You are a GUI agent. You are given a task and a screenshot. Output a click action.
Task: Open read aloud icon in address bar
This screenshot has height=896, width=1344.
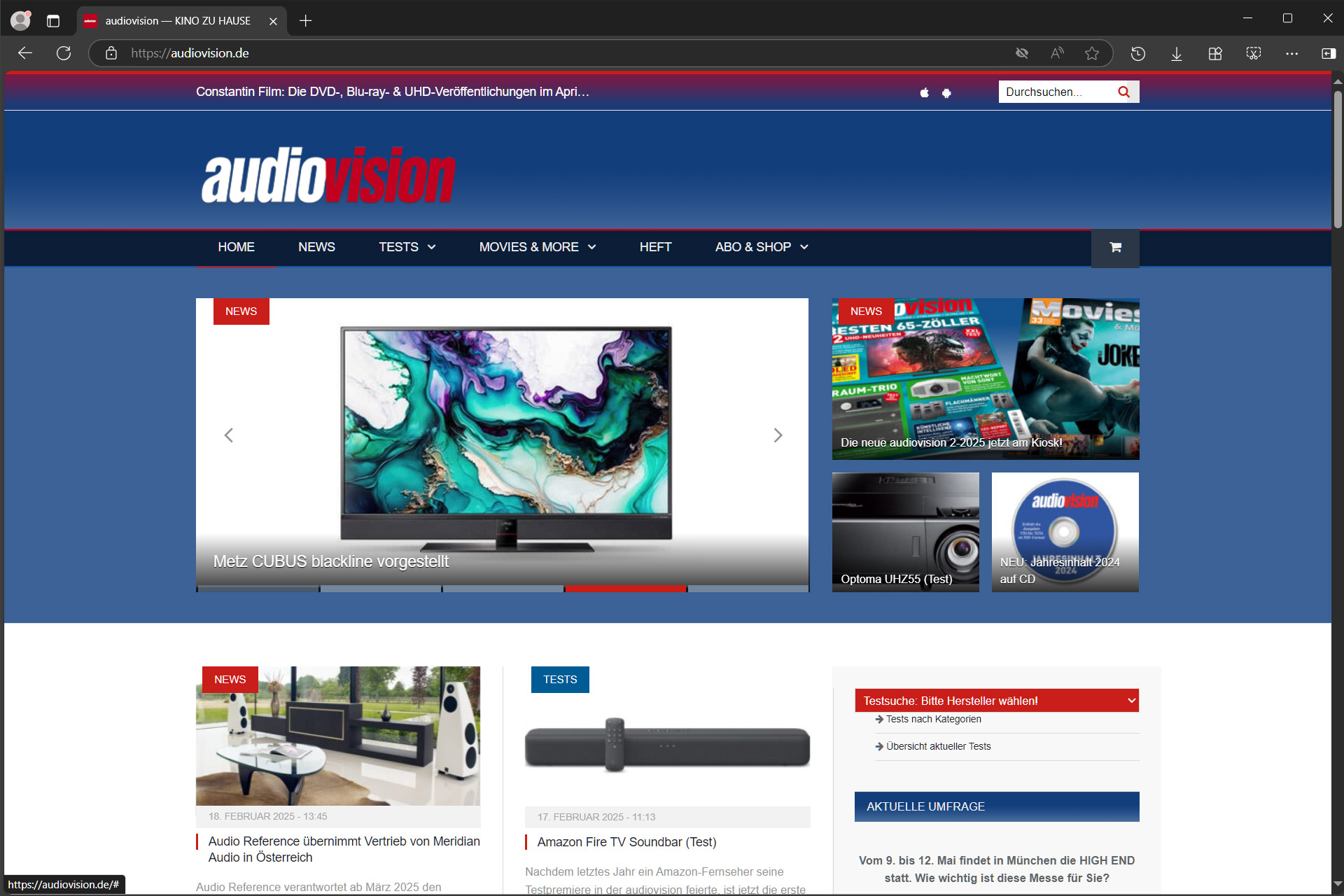point(1057,53)
